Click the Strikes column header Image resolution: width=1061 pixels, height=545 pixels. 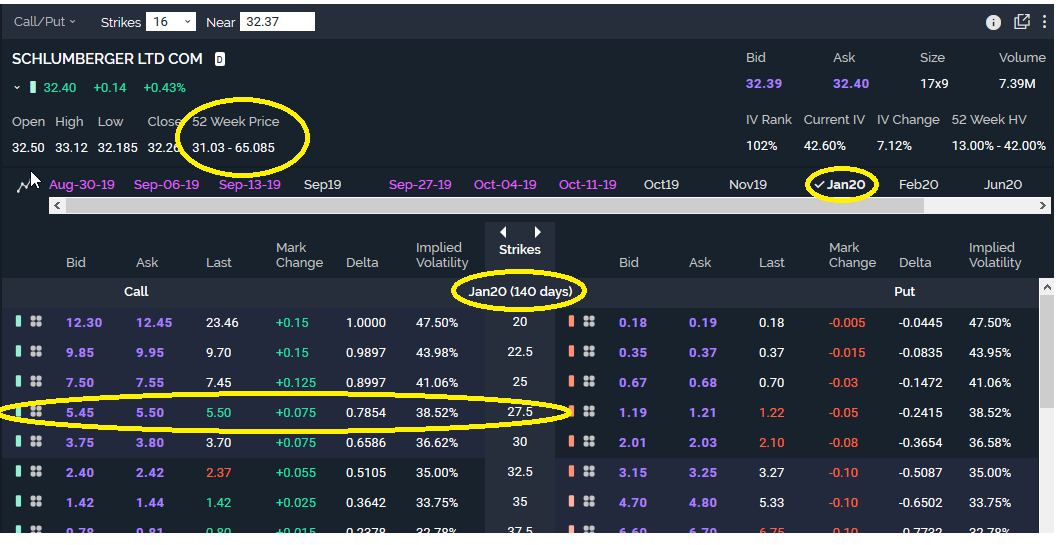(520, 249)
